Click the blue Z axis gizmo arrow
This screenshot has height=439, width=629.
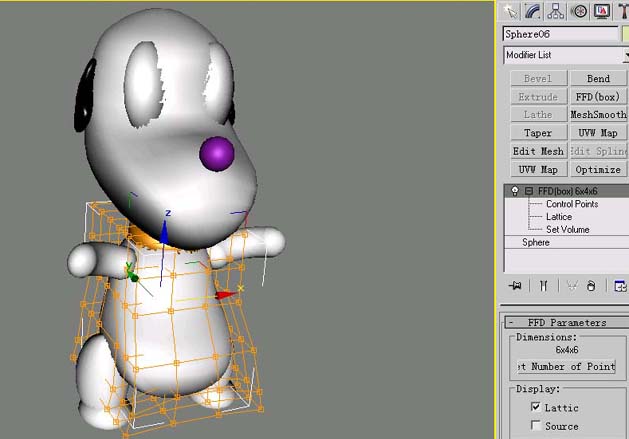164,232
